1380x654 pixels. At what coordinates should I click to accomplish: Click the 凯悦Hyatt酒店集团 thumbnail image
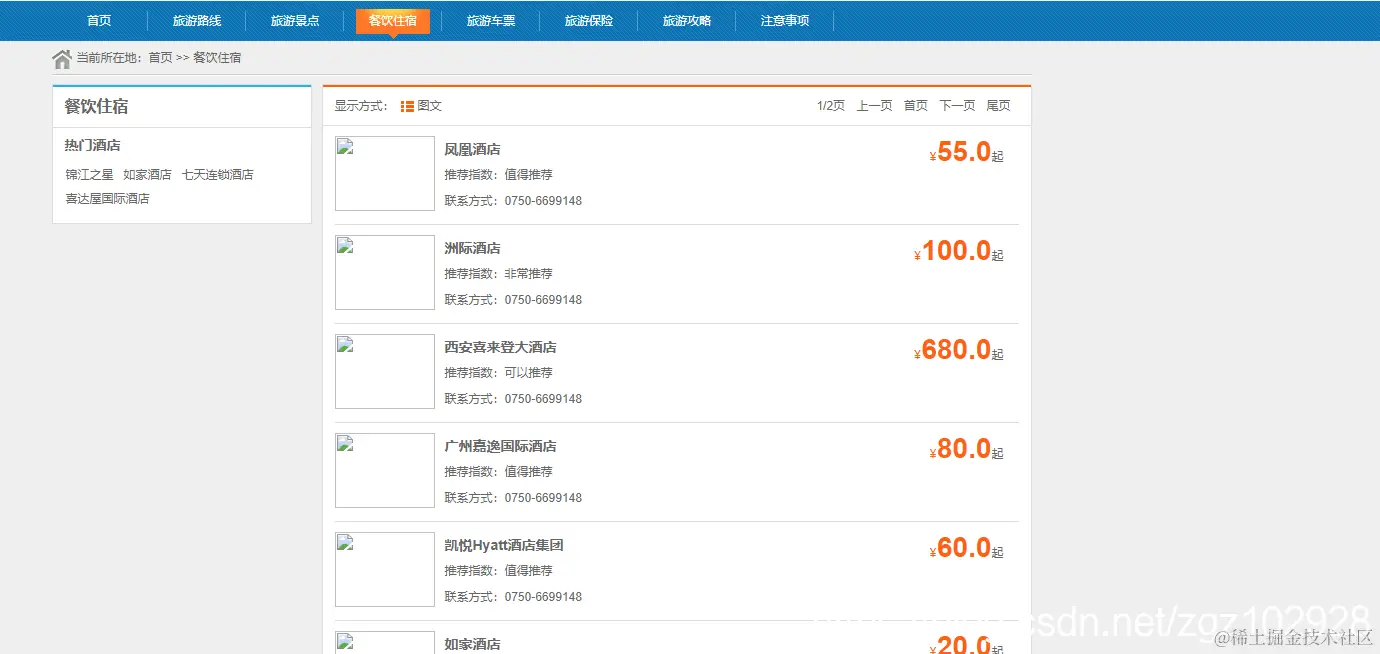pyautogui.click(x=385, y=570)
